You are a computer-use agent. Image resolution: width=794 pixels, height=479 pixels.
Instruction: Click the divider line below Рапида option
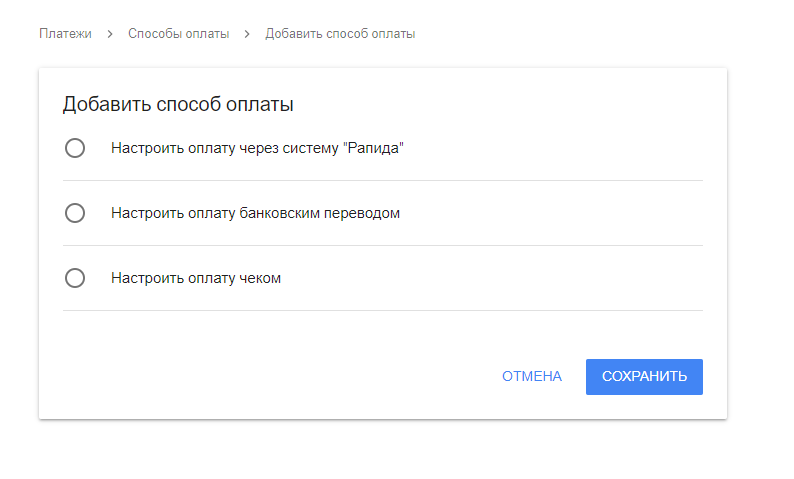point(383,180)
